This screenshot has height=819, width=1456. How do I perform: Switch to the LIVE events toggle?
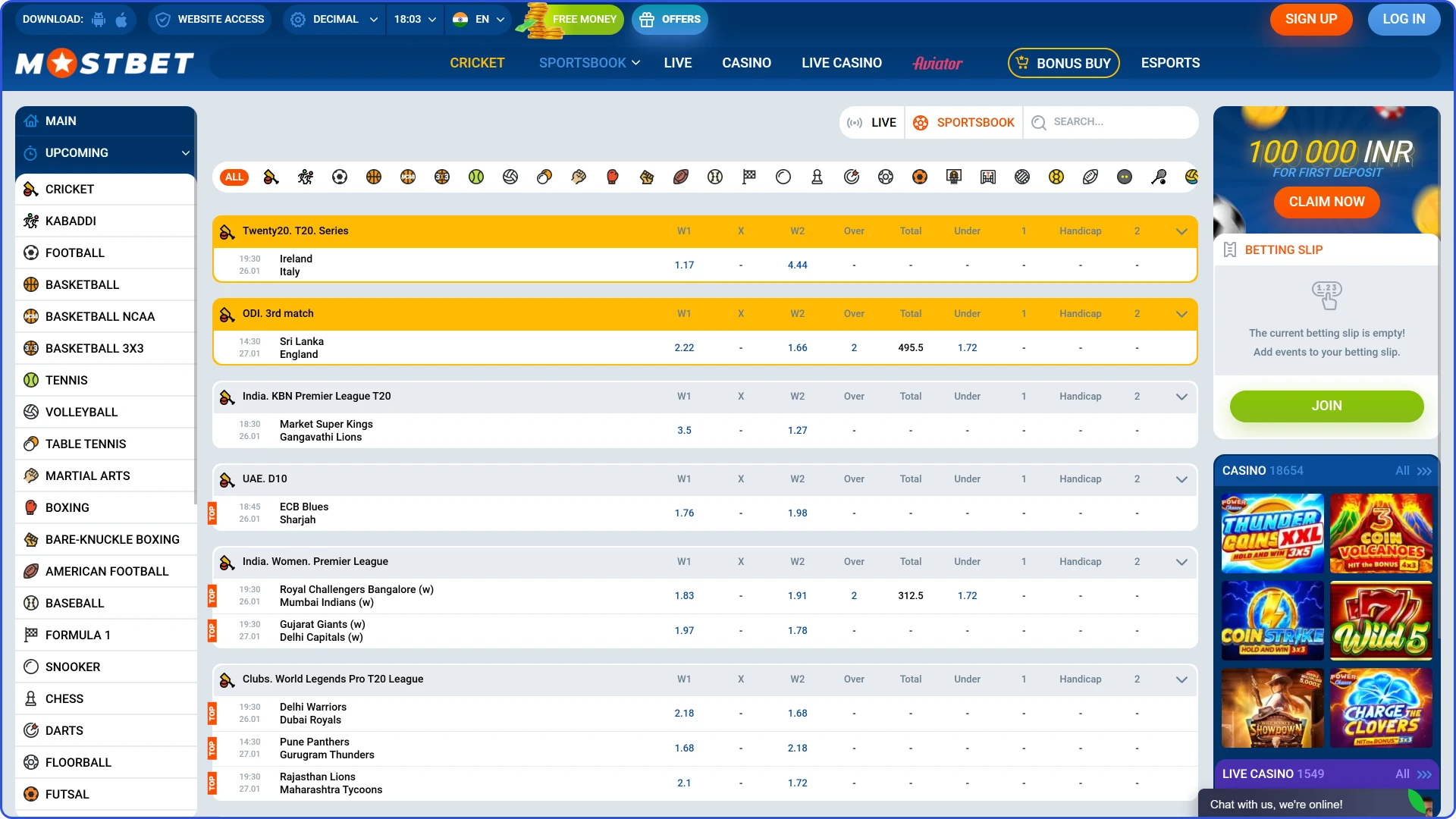pyautogui.click(x=871, y=122)
